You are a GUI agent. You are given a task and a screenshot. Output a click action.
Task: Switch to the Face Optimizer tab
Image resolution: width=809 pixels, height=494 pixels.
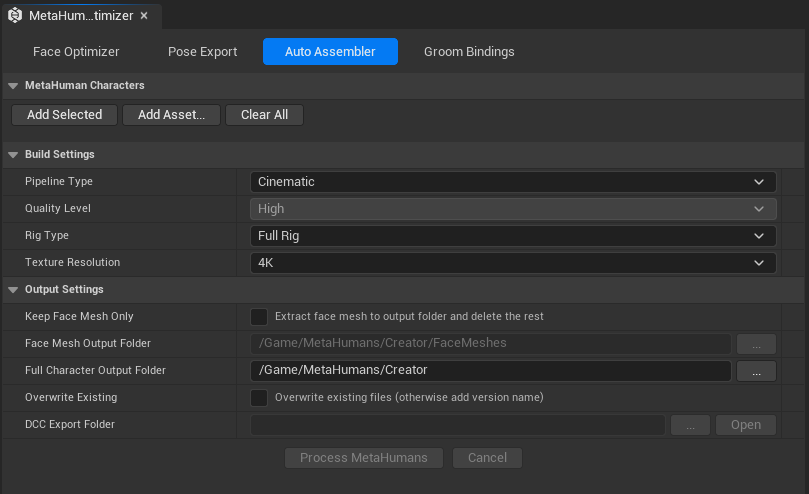(x=76, y=52)
